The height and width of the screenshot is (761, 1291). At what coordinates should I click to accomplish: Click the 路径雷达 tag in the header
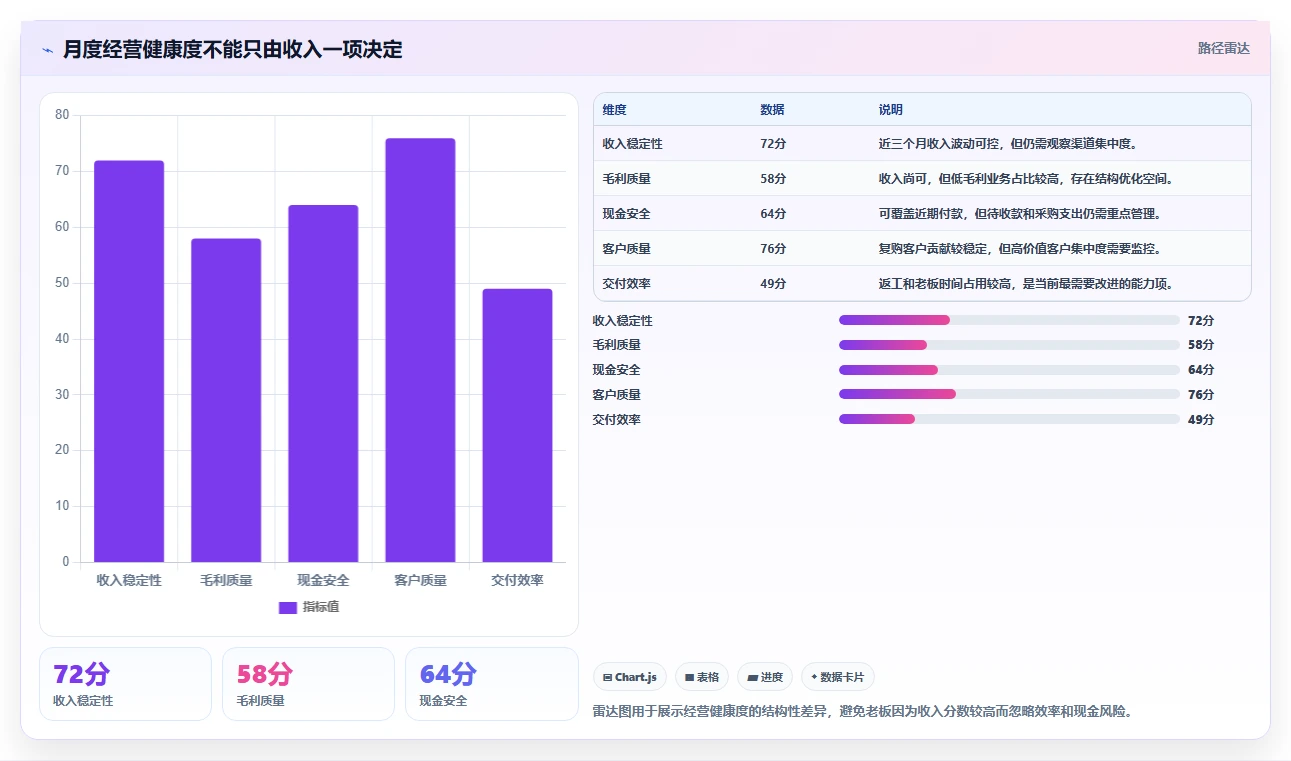click(x=1224, y=48)
